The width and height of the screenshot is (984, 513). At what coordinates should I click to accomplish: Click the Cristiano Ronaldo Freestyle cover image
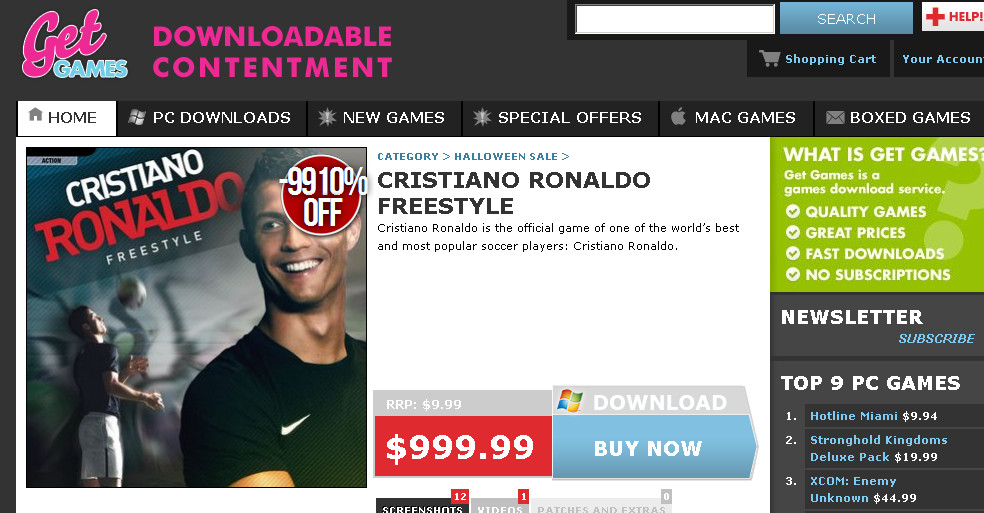[196, 317]
